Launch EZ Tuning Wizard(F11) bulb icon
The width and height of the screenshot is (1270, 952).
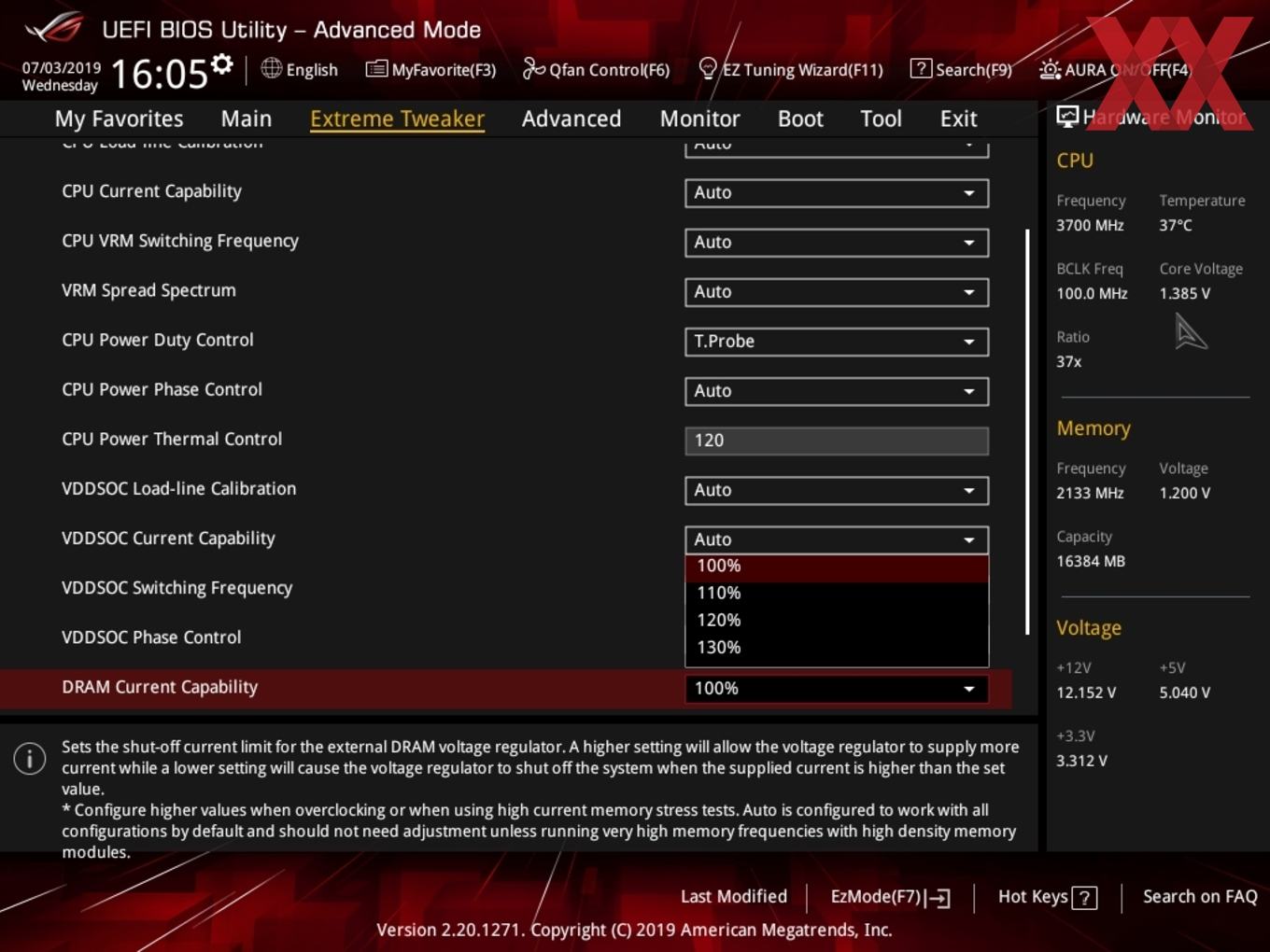click(708, 69)
